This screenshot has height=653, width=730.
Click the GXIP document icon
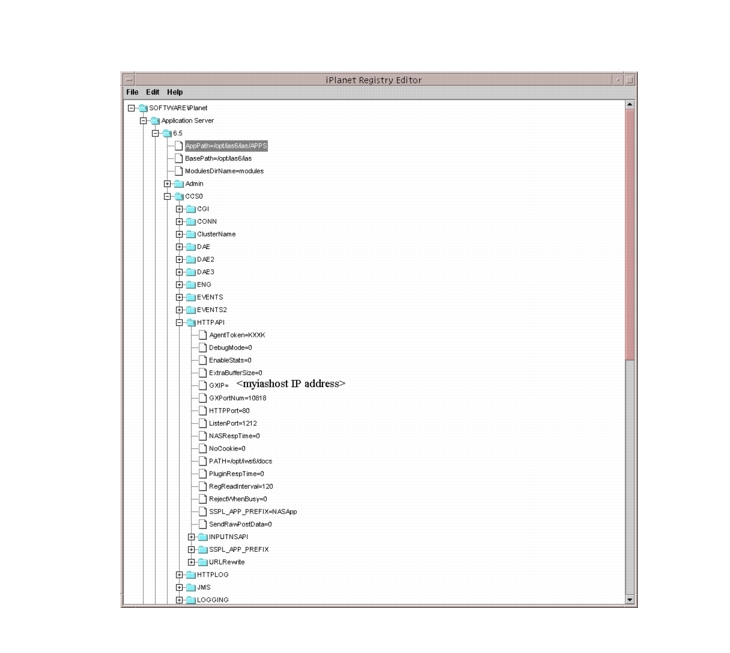point(203,385)
